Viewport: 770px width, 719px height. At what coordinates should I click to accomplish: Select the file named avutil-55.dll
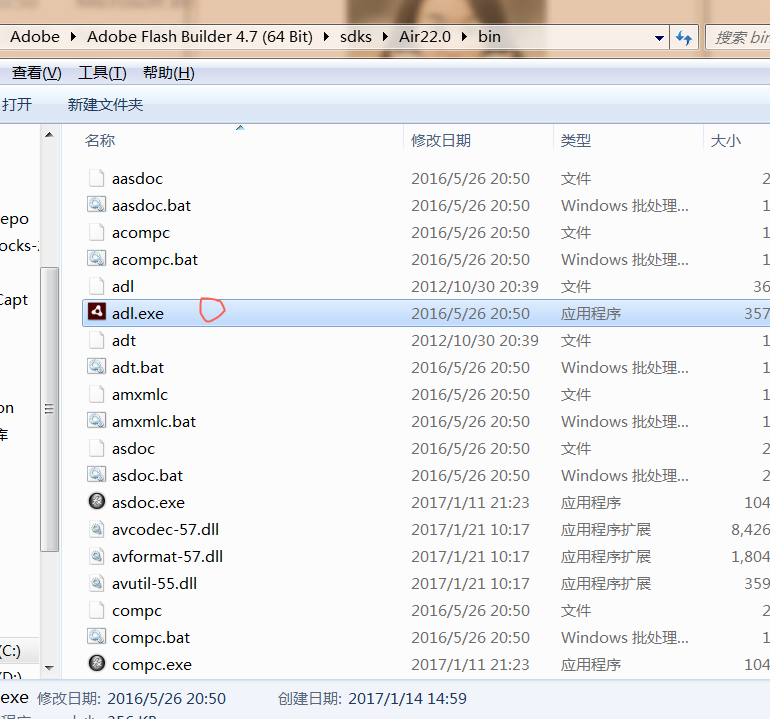tap(154, 583)
